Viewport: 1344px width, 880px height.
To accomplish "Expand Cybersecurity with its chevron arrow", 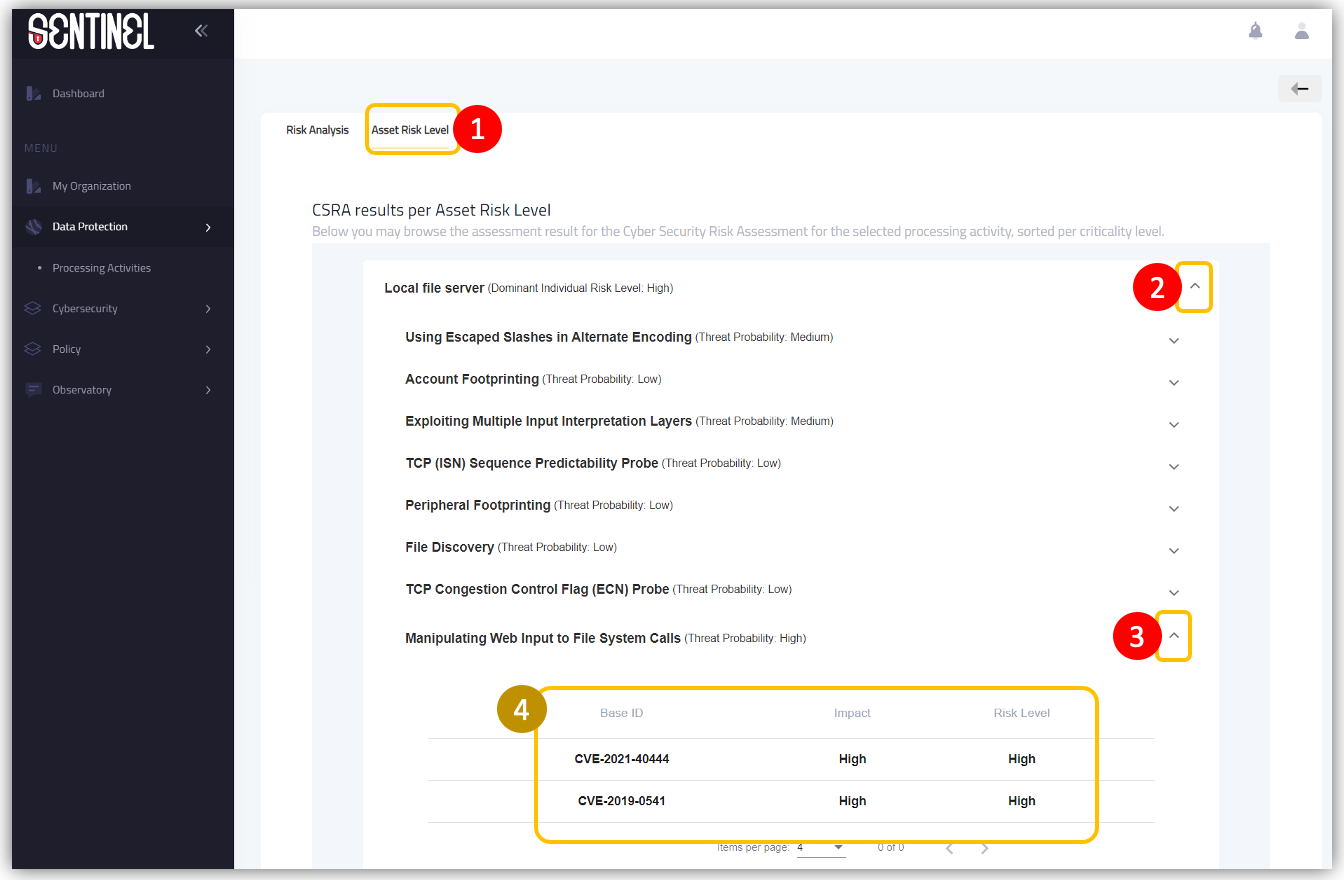I will [x=208, y=309].
